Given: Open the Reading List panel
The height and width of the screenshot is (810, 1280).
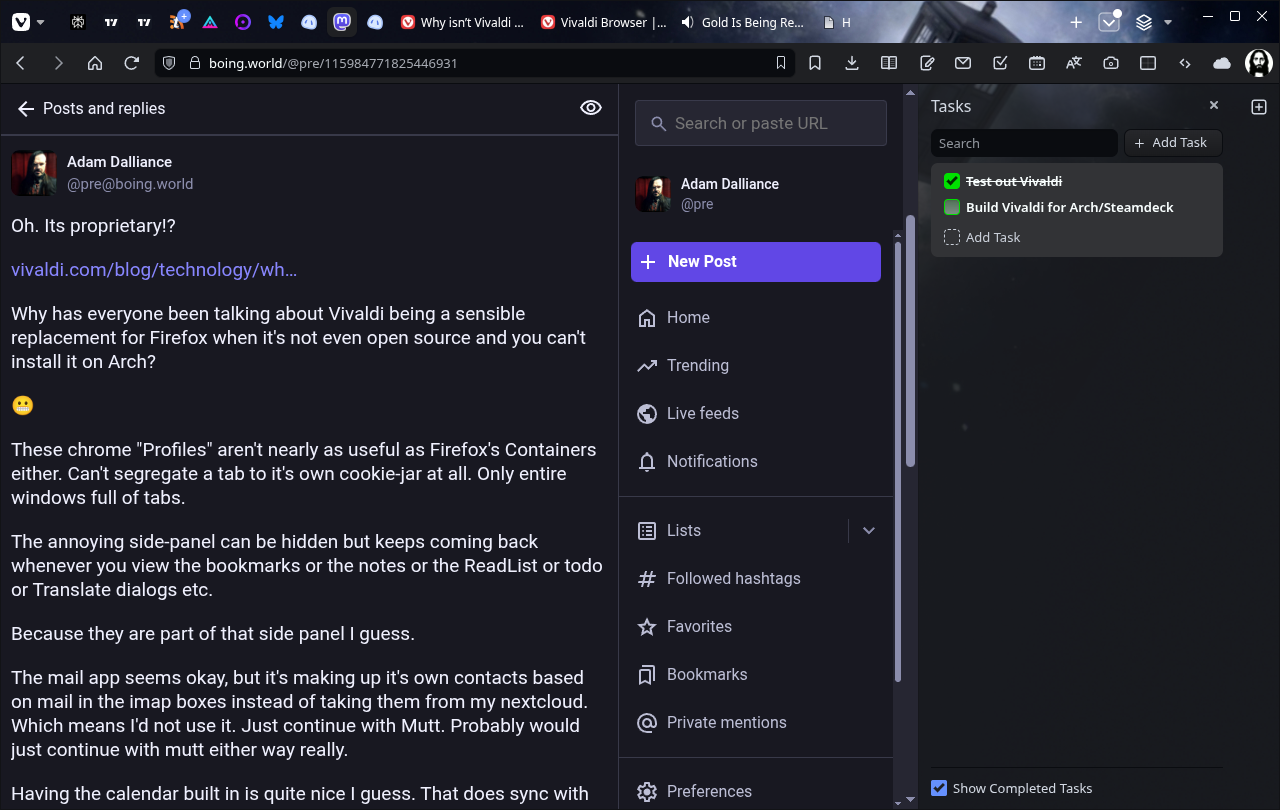Looking at the screenshot, I should pyautogui.click(x=888, y=63).
